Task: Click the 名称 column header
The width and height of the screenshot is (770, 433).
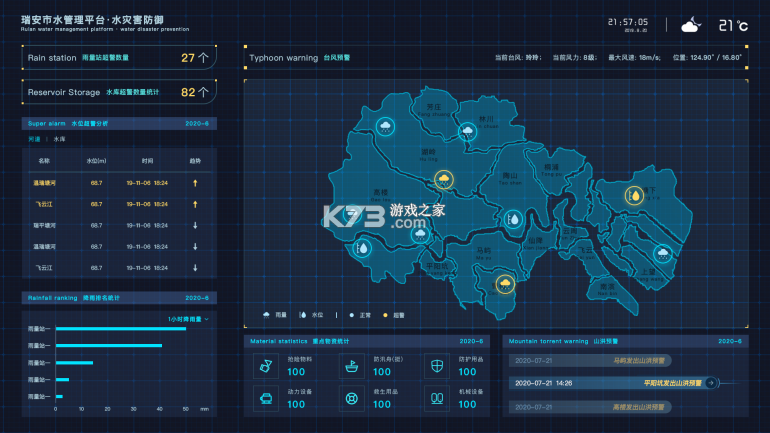Action: (x=44, y=161)
